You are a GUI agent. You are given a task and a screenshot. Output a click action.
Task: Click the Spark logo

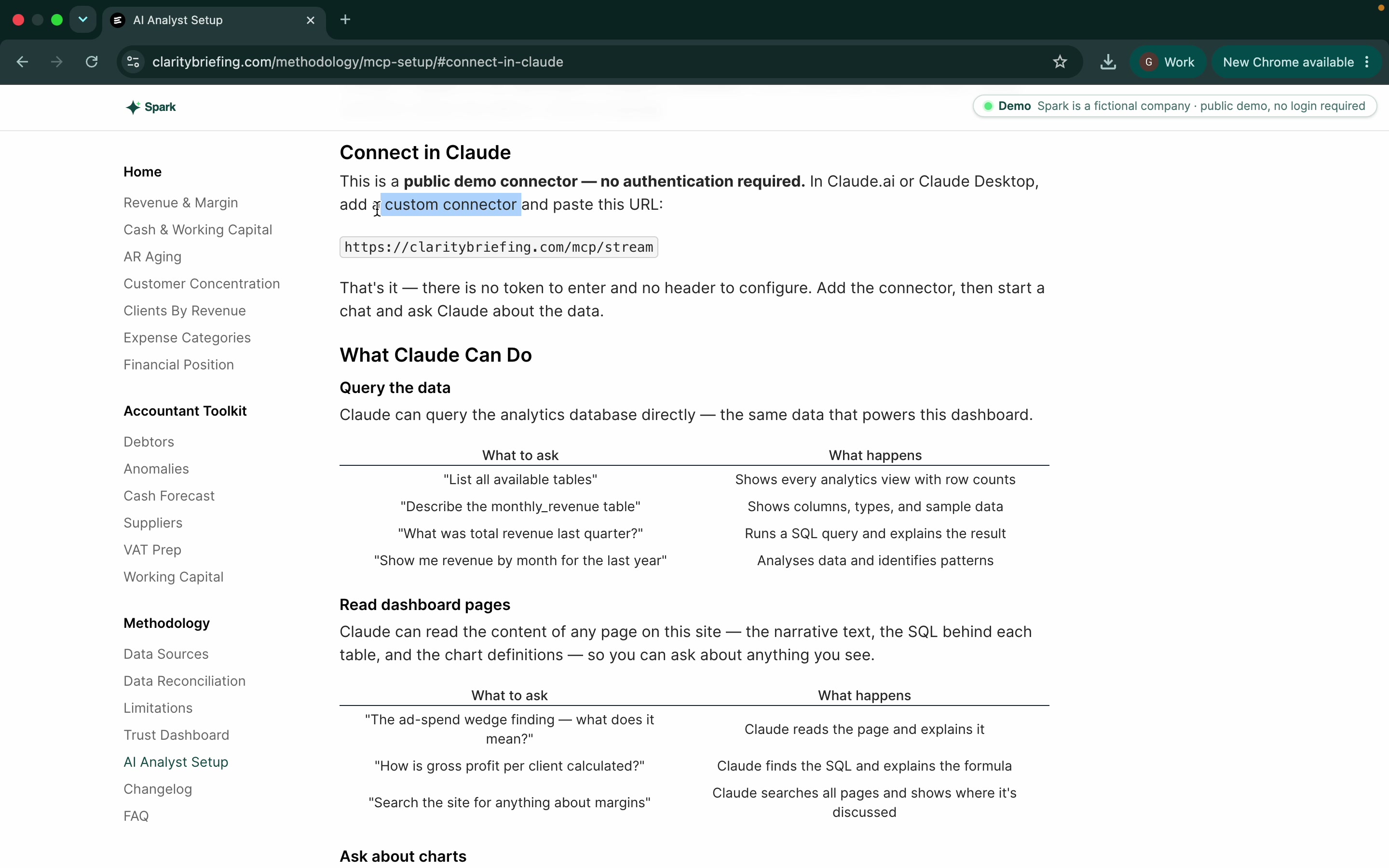(x=151, y=108)
